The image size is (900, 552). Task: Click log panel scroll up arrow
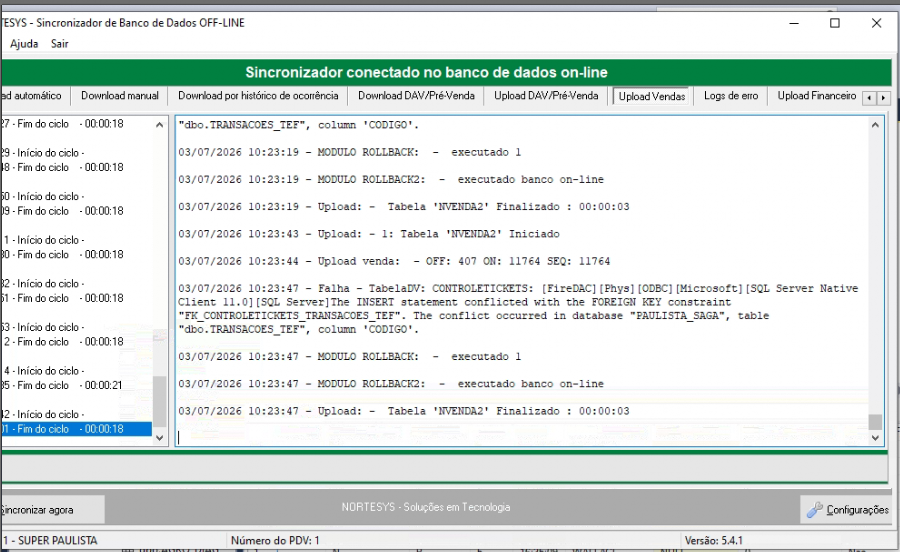[875, 125]
